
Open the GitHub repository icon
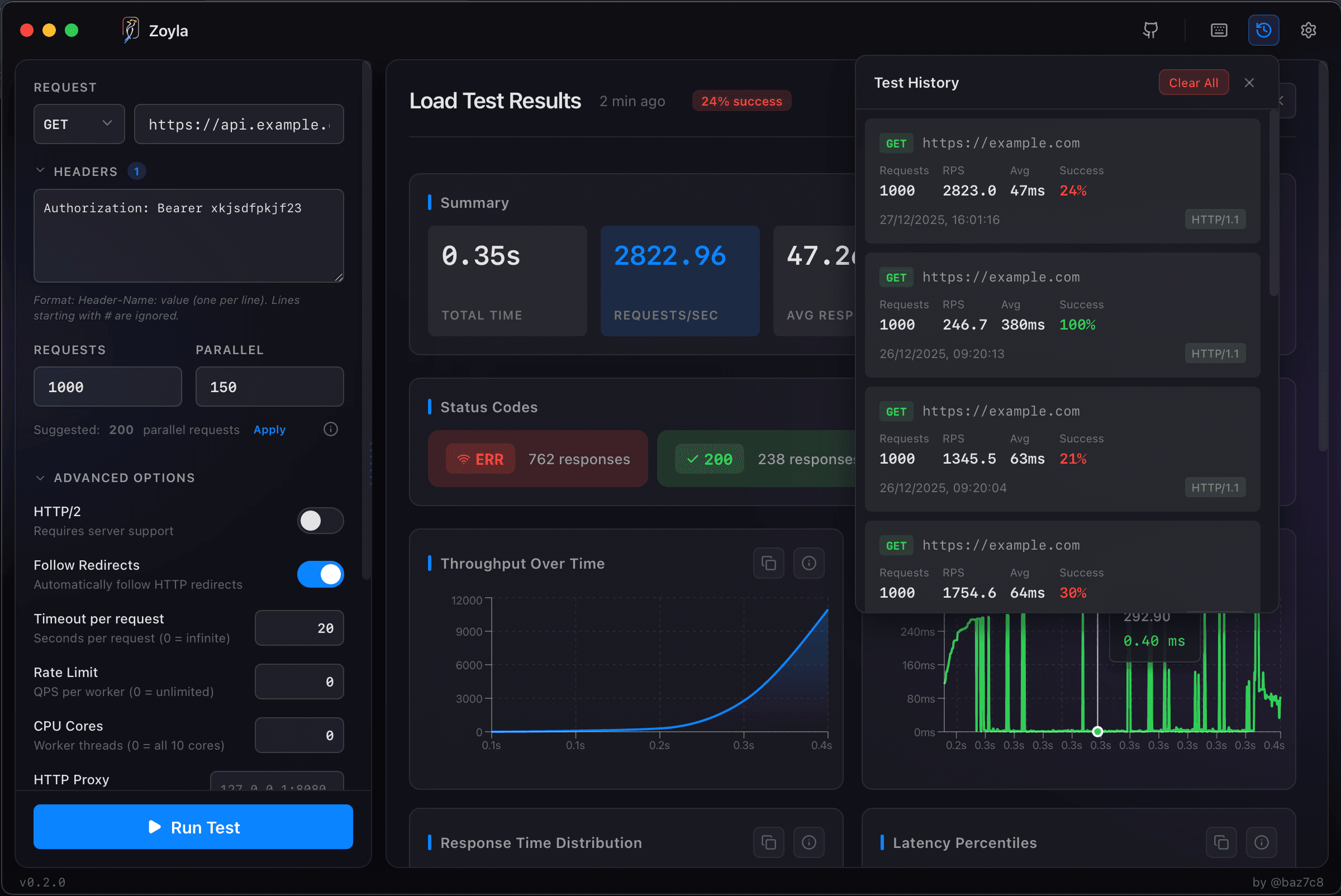(x=1150, y=30)
